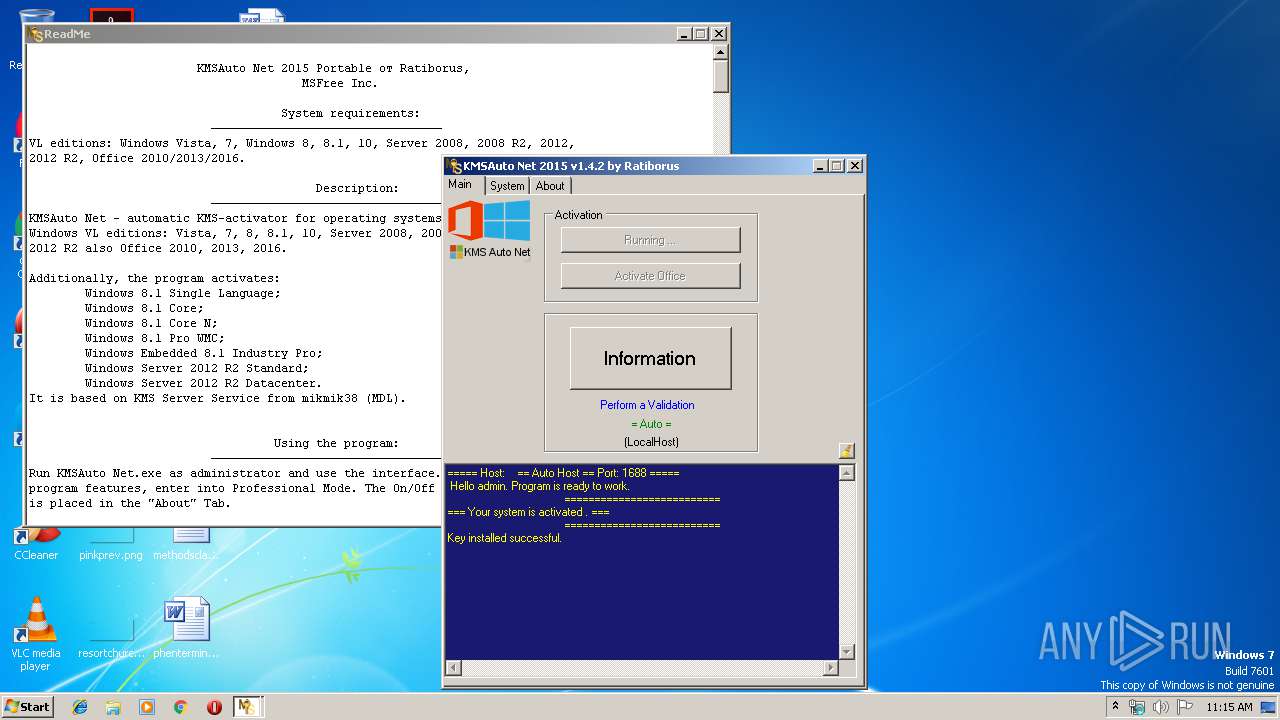Click 'System requirements:' heading in ReadMe

pos(351,113)
